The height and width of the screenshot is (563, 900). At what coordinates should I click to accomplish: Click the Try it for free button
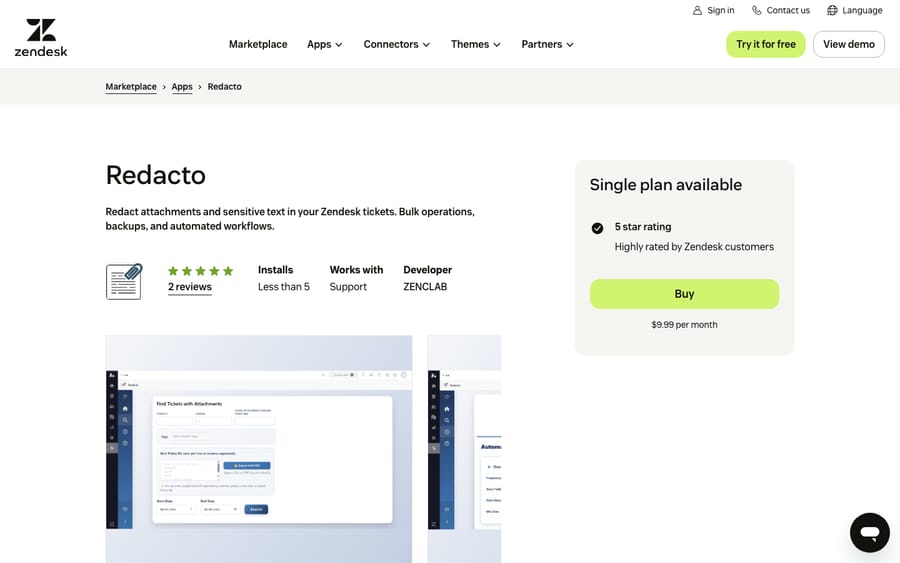click(x=766, y=44)
